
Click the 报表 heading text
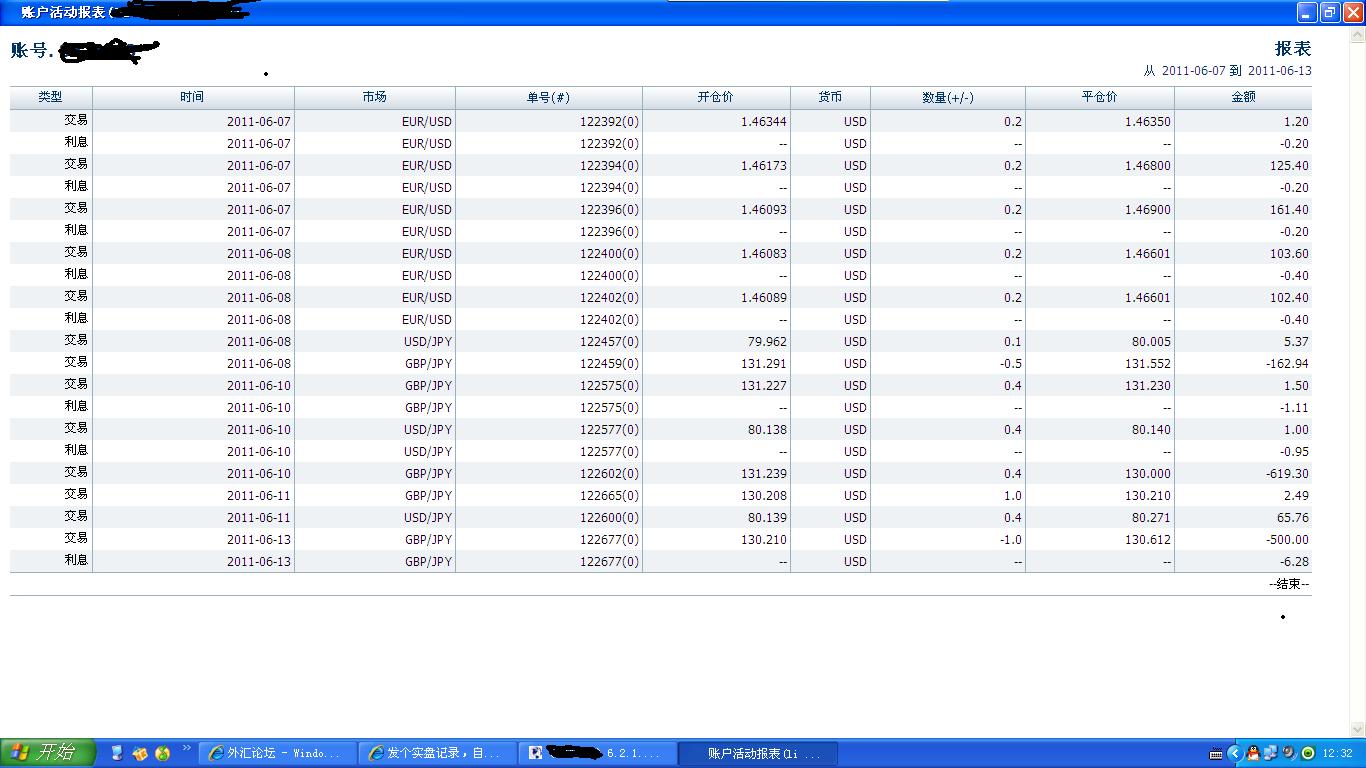[x=1293, y=48]
